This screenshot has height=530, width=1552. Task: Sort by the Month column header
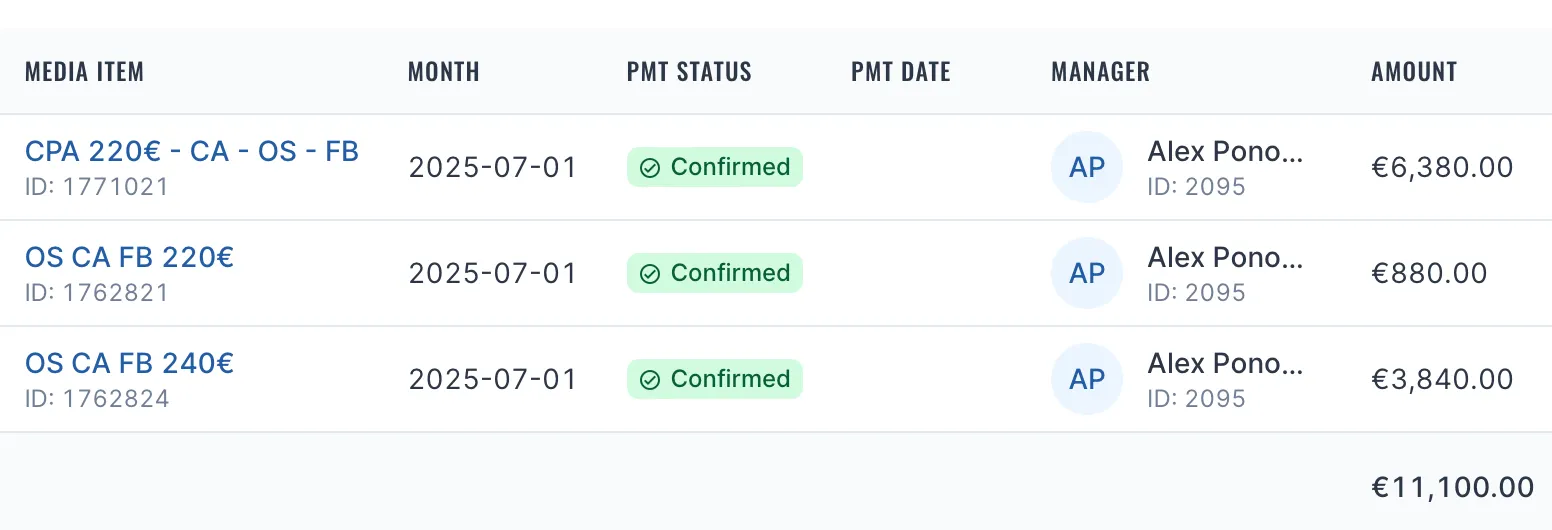pos(444,72)
